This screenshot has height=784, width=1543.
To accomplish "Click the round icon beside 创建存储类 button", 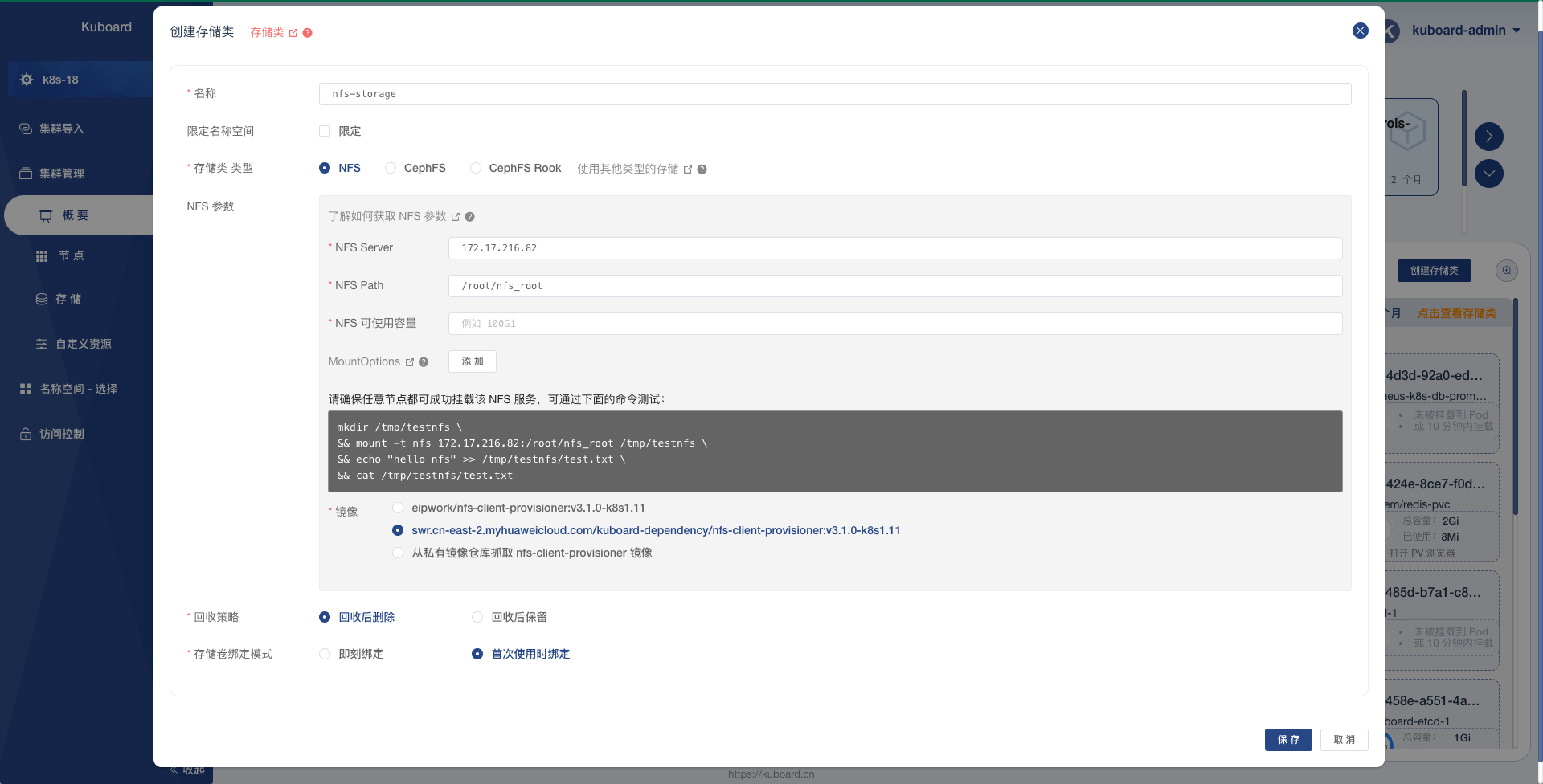I will click(x=1507, y=271).
